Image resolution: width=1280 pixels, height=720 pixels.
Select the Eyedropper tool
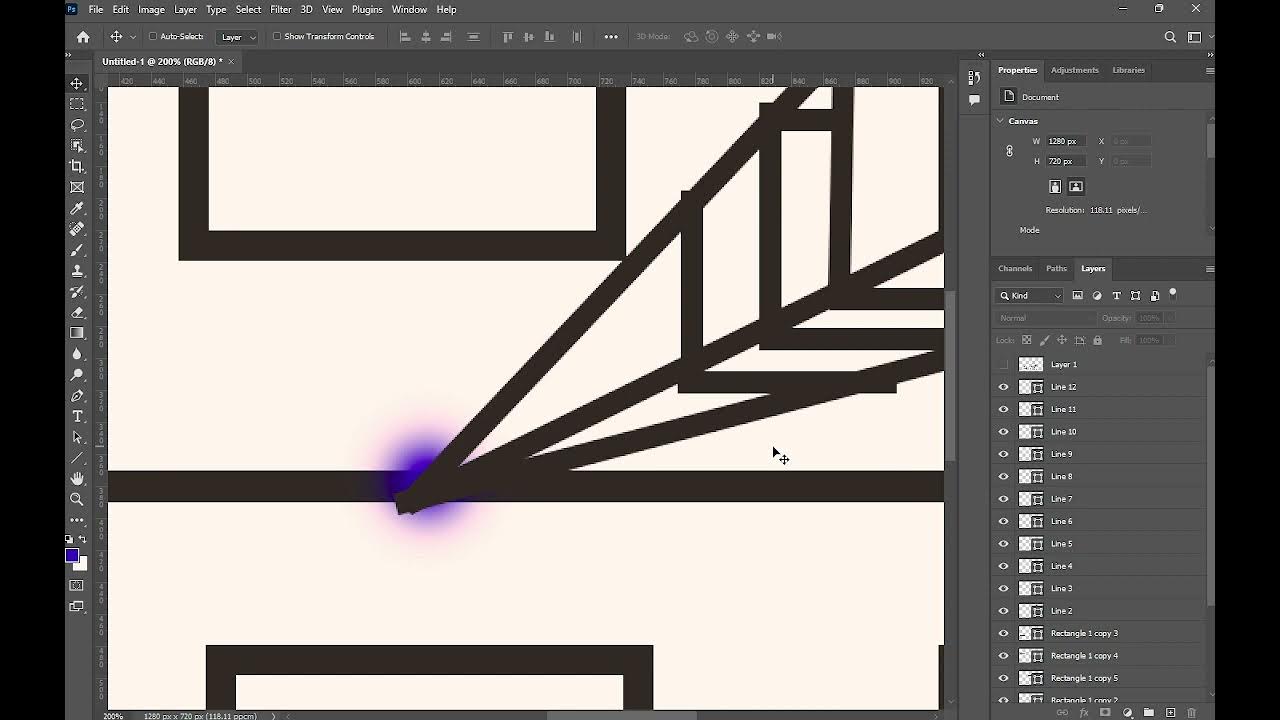pos(77,208)
